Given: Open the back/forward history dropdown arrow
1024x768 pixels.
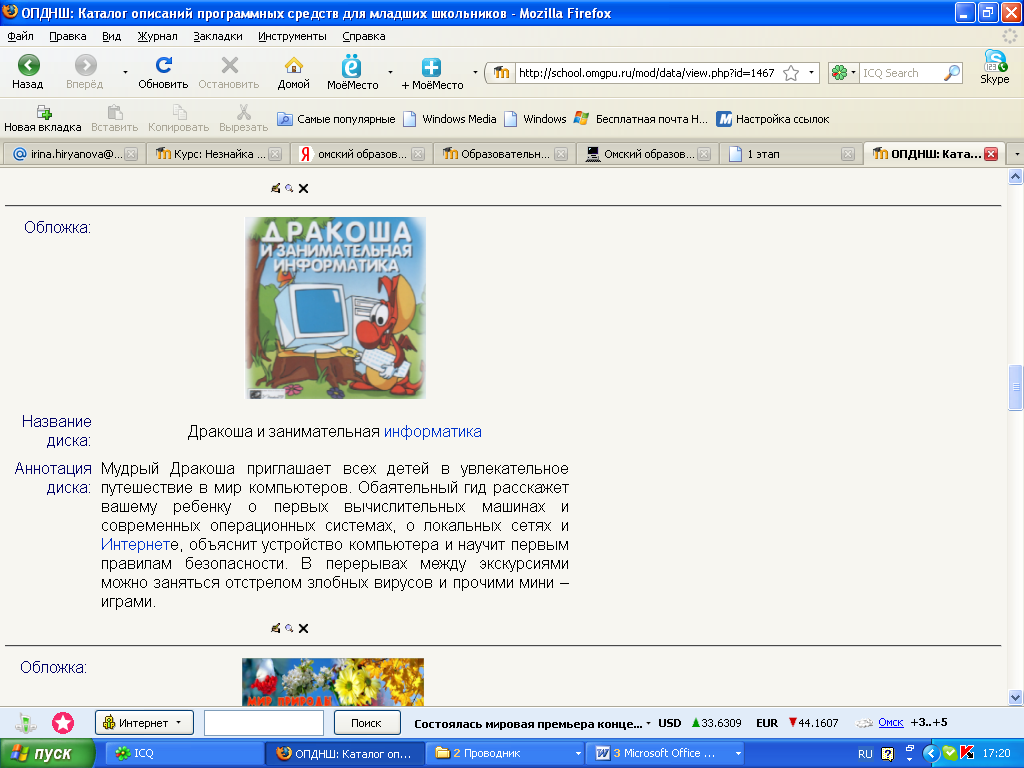Looking at the screenshot, I should (125, 72).
